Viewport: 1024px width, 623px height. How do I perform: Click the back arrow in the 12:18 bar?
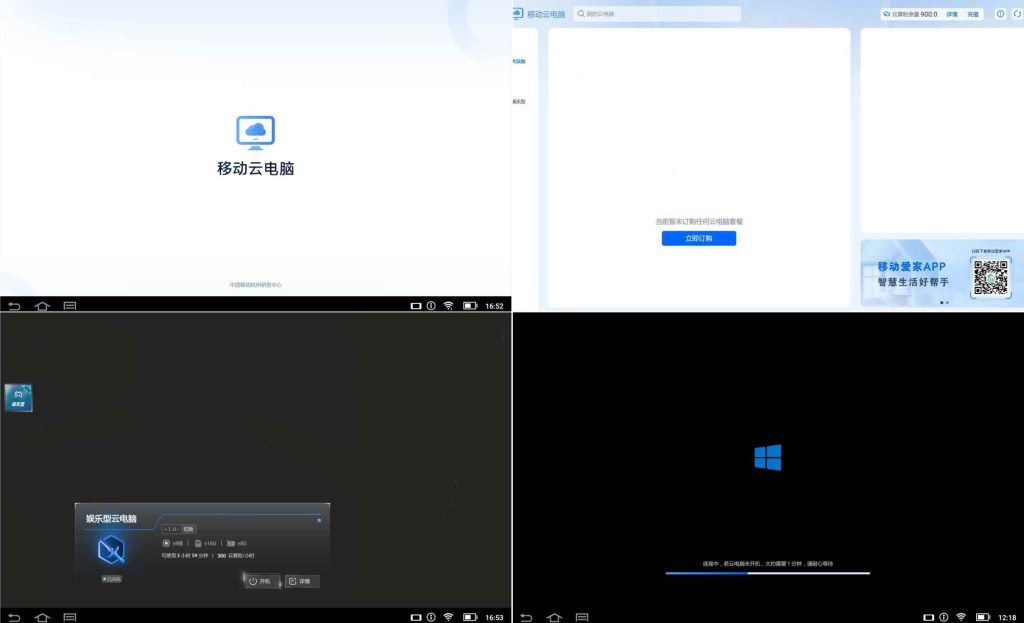coord(526,617)
